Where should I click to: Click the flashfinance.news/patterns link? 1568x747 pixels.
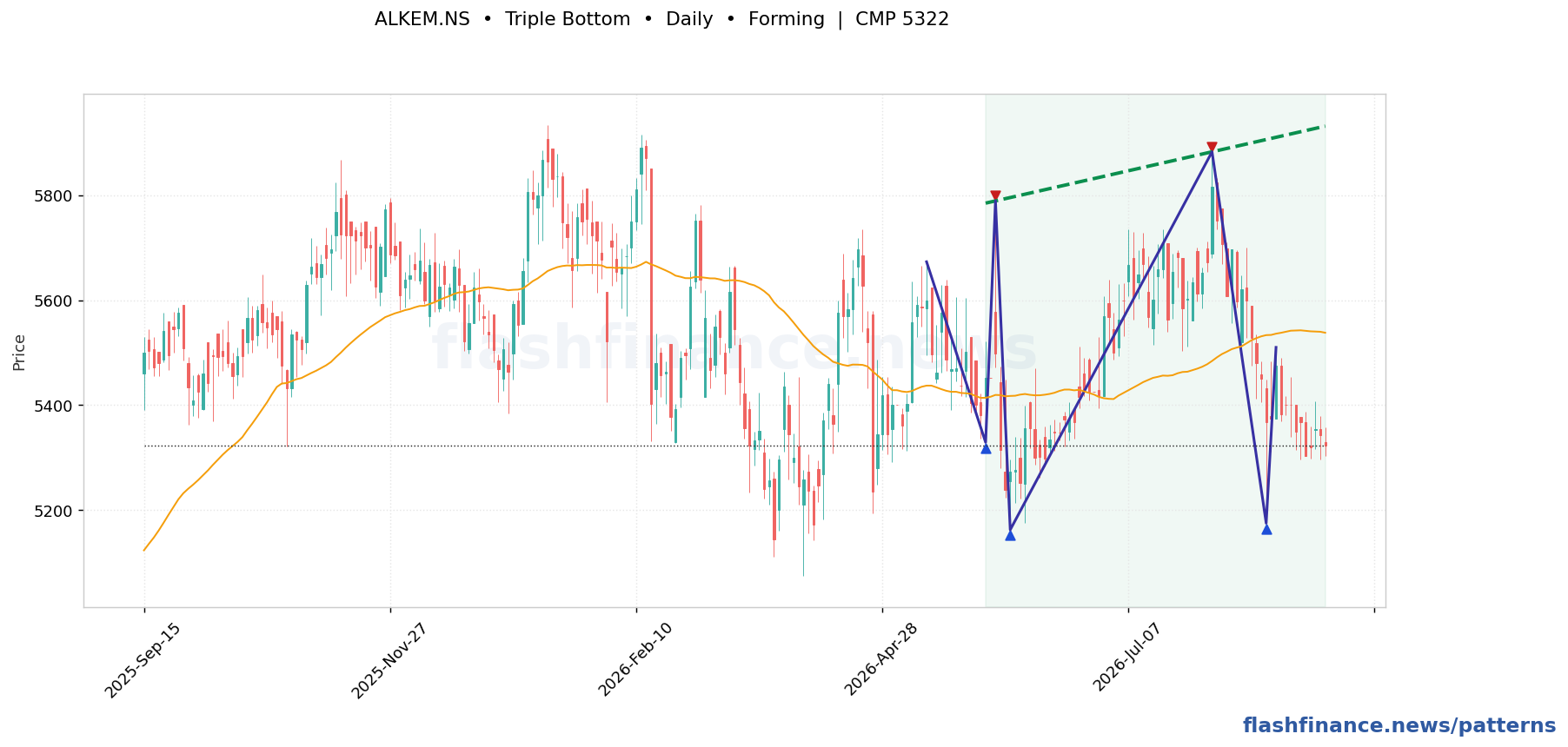point(1399,726)
